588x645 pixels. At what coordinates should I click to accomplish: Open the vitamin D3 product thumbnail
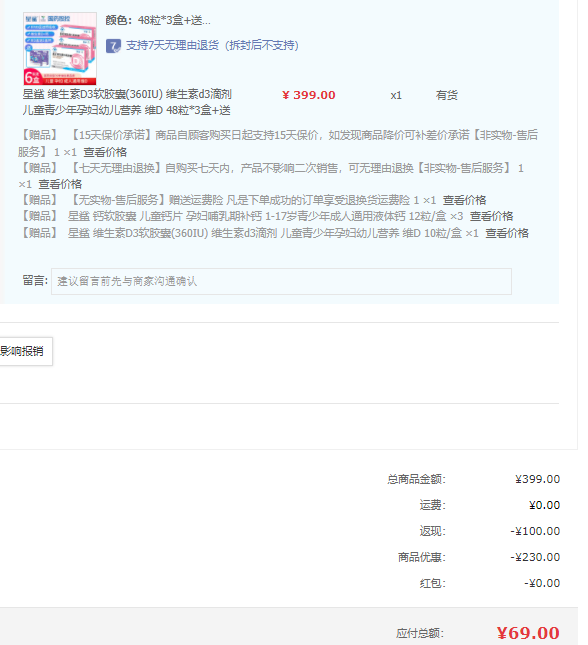coord(60,49)
